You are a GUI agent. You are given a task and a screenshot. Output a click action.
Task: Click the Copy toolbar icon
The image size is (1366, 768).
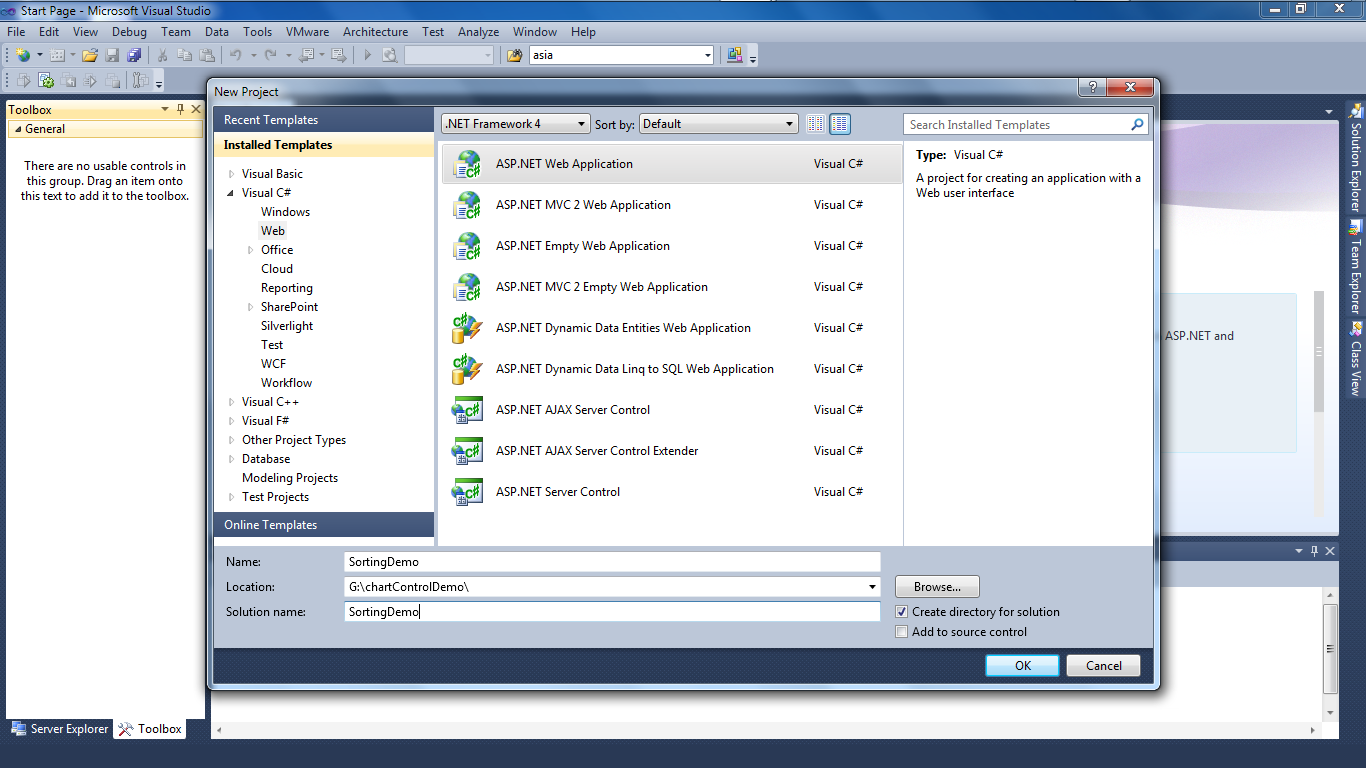tap(185, 55)
